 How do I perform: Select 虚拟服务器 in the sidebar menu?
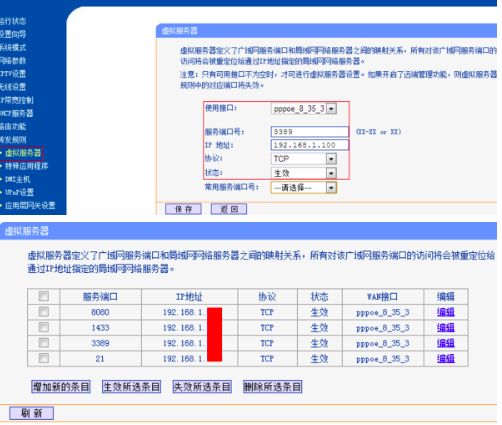pyautogui.click(x=23, y=153)
